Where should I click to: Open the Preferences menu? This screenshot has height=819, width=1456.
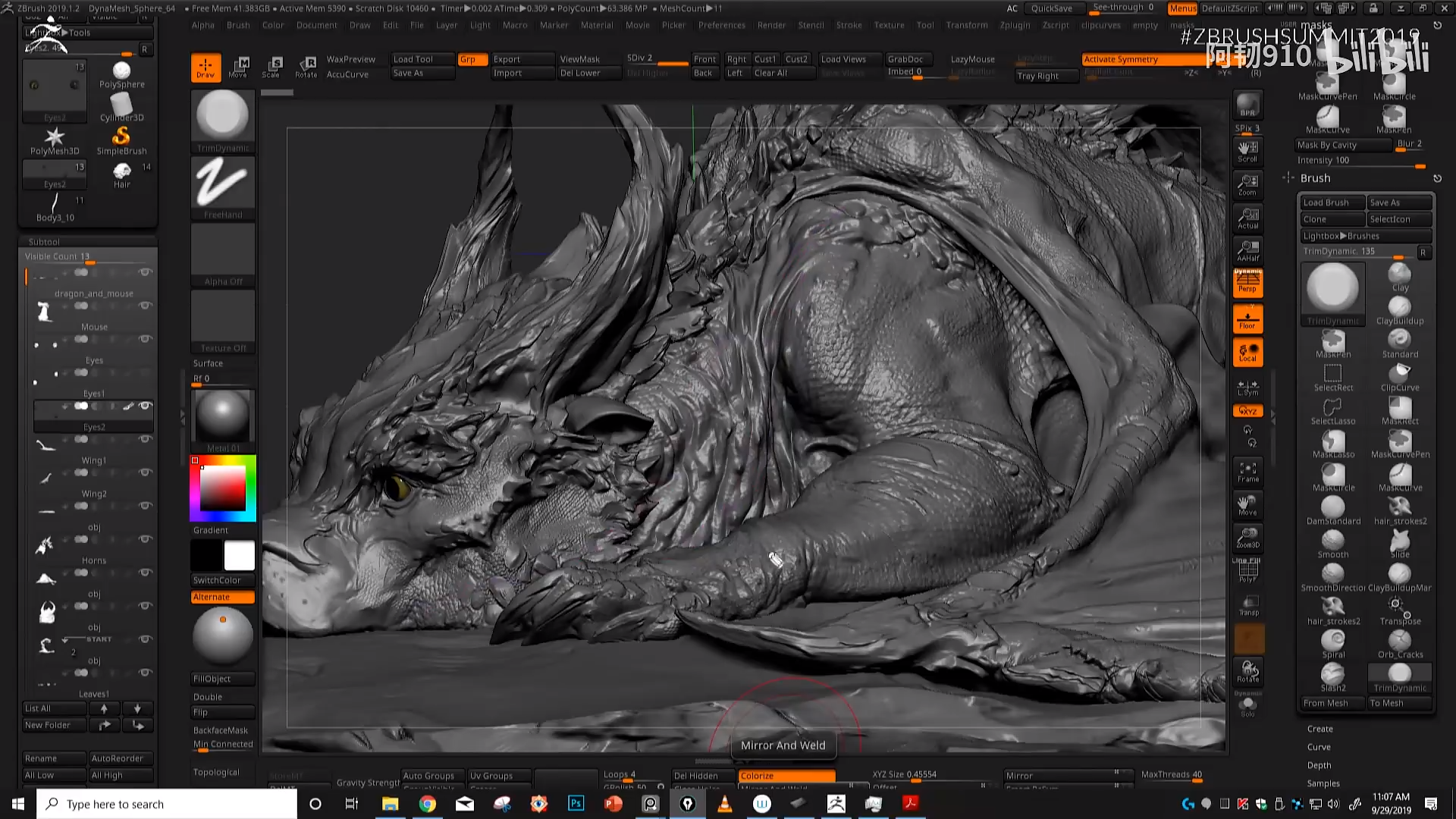[x=721, y=24]
